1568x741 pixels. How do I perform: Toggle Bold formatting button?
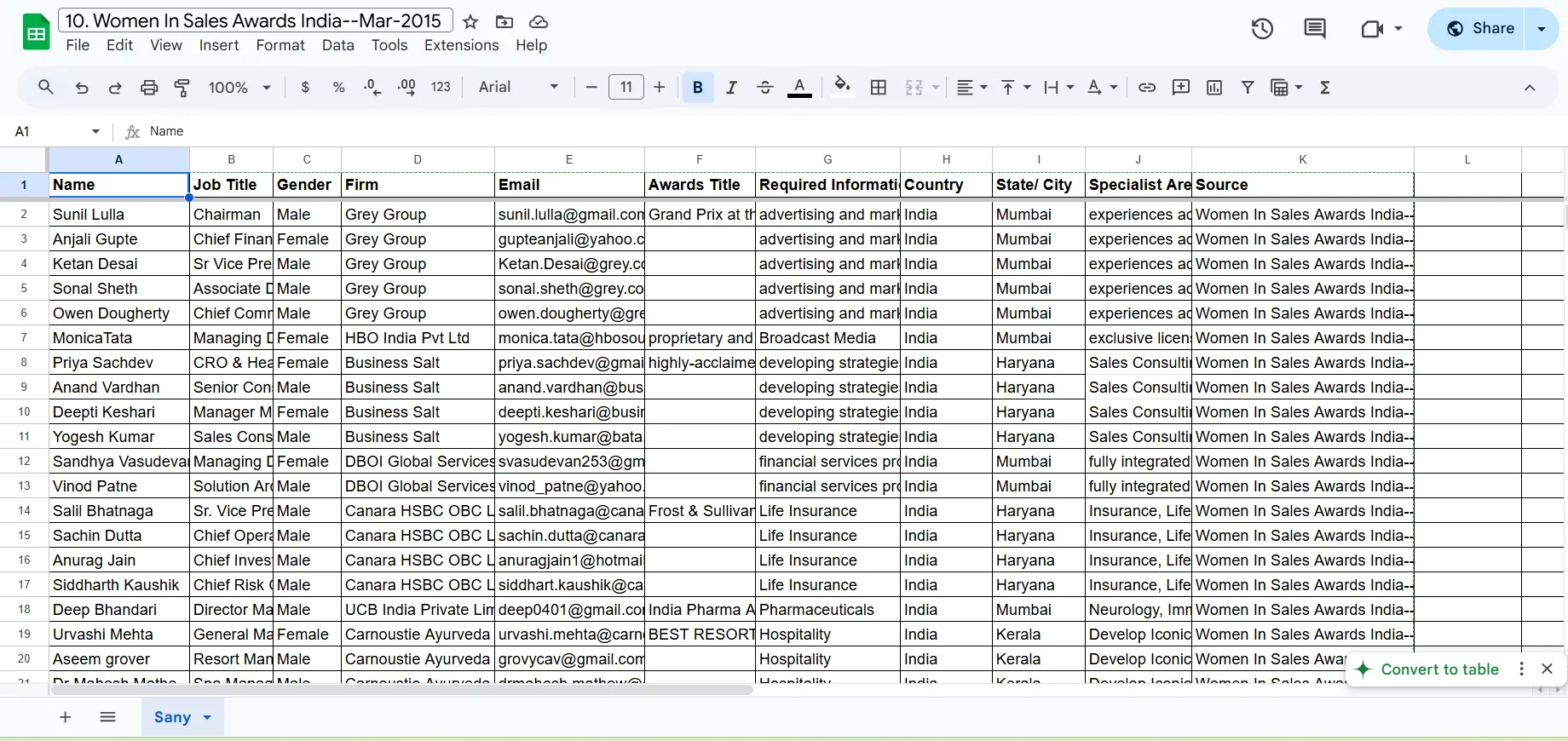pyautogui.click(x=698, y=87)
